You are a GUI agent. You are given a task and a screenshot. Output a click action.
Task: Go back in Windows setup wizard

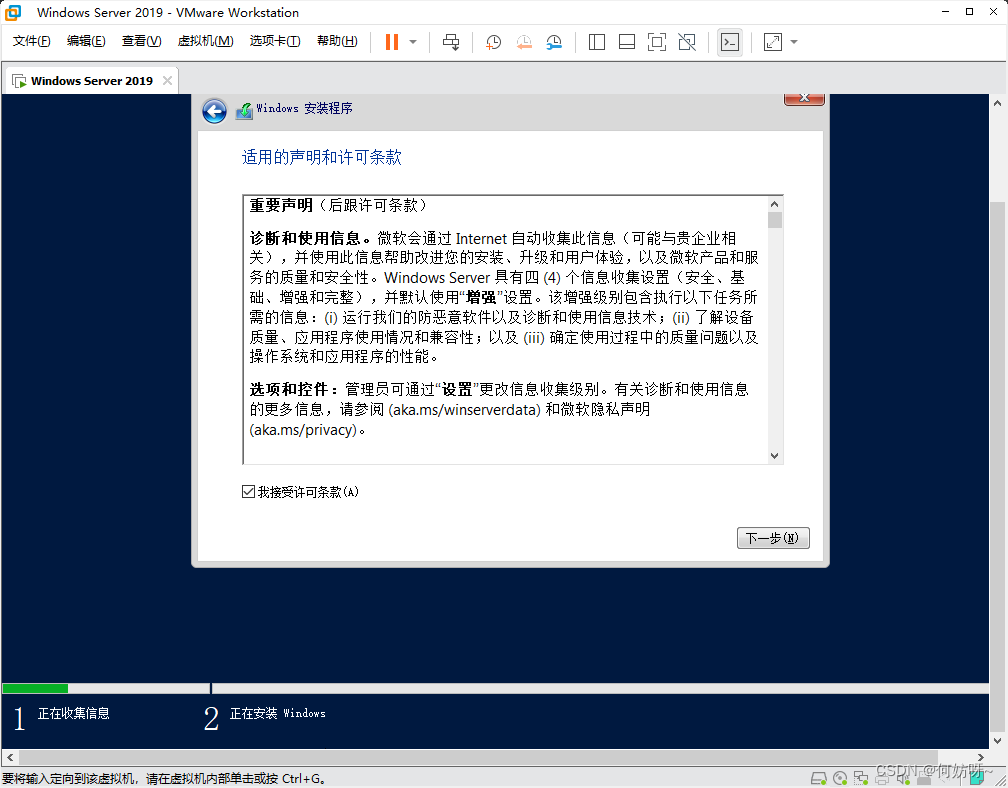(x=214, y=111)
